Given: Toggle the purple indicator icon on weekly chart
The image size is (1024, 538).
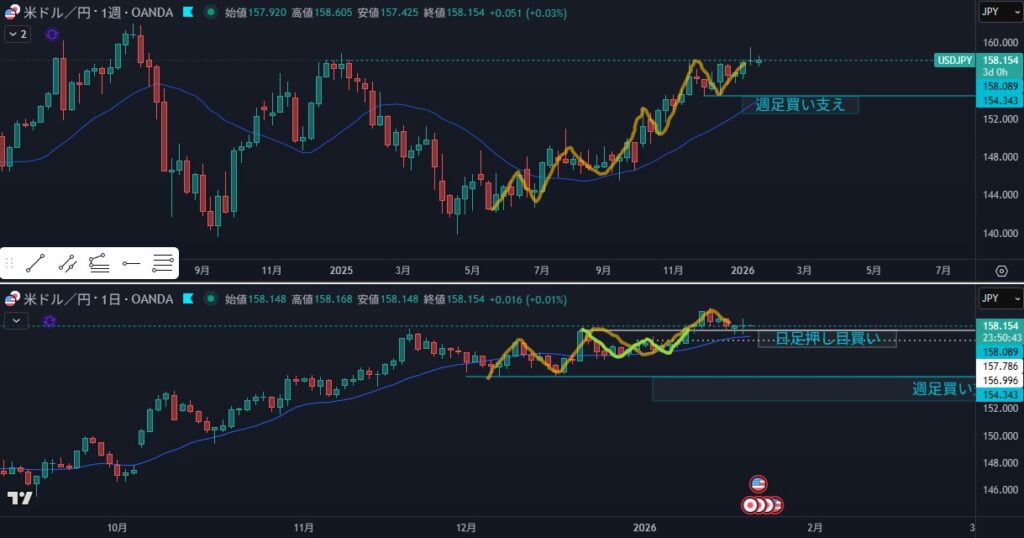Looking at the screenshot, I should 52,34.
